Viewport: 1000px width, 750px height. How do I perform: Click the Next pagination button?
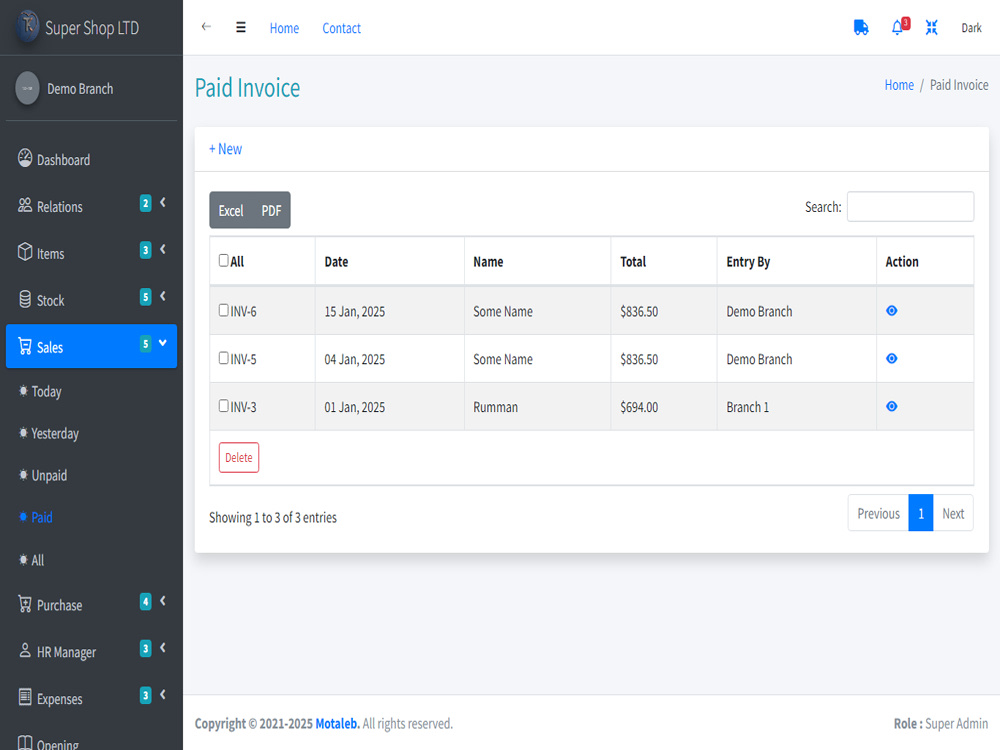(x=953, y=513)
